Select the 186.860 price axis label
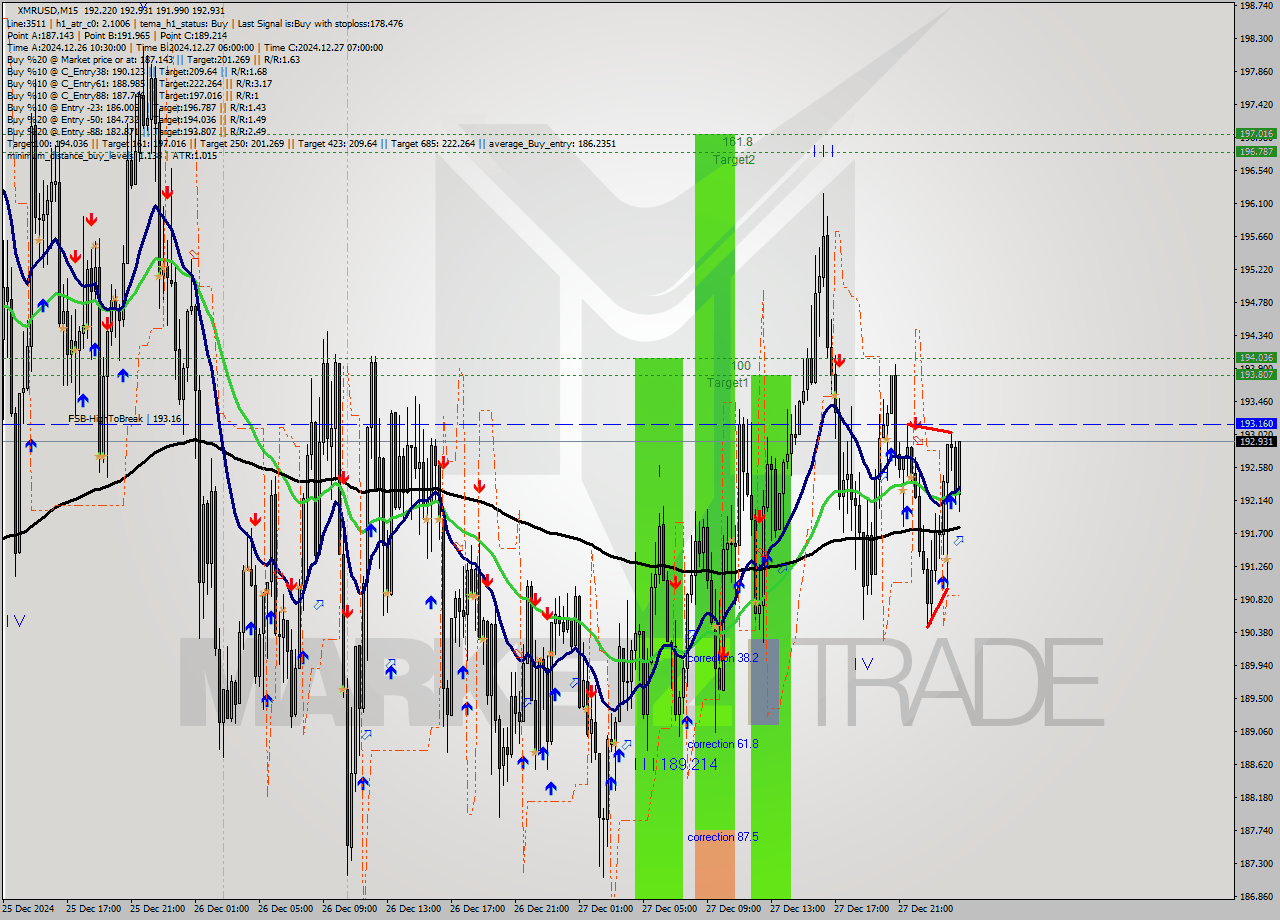The width and height of the screenshot is (1280, 920). (1256, 897)
